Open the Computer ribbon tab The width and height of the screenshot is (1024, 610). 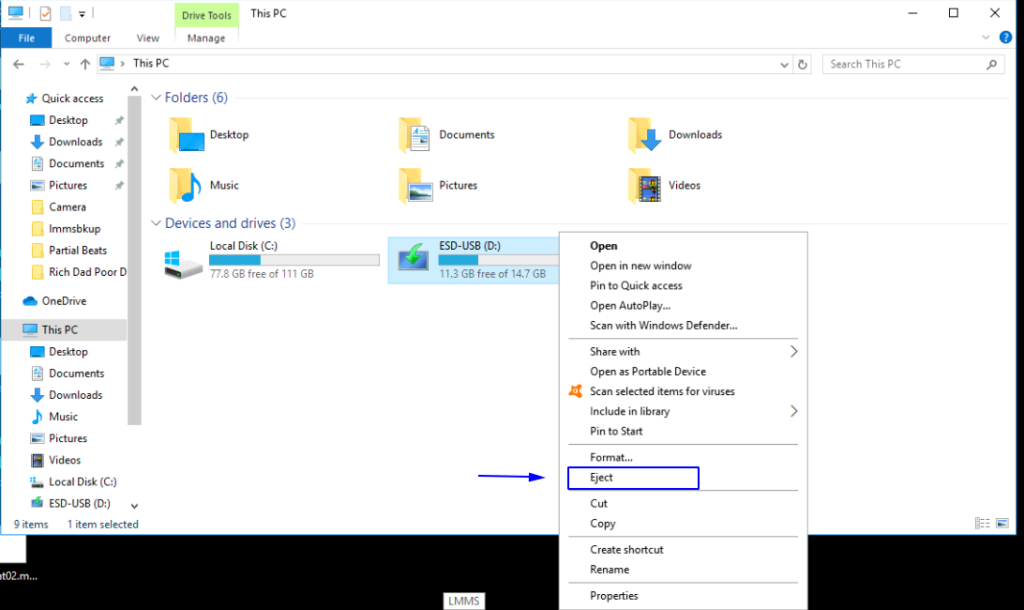(x=88, y=38)
